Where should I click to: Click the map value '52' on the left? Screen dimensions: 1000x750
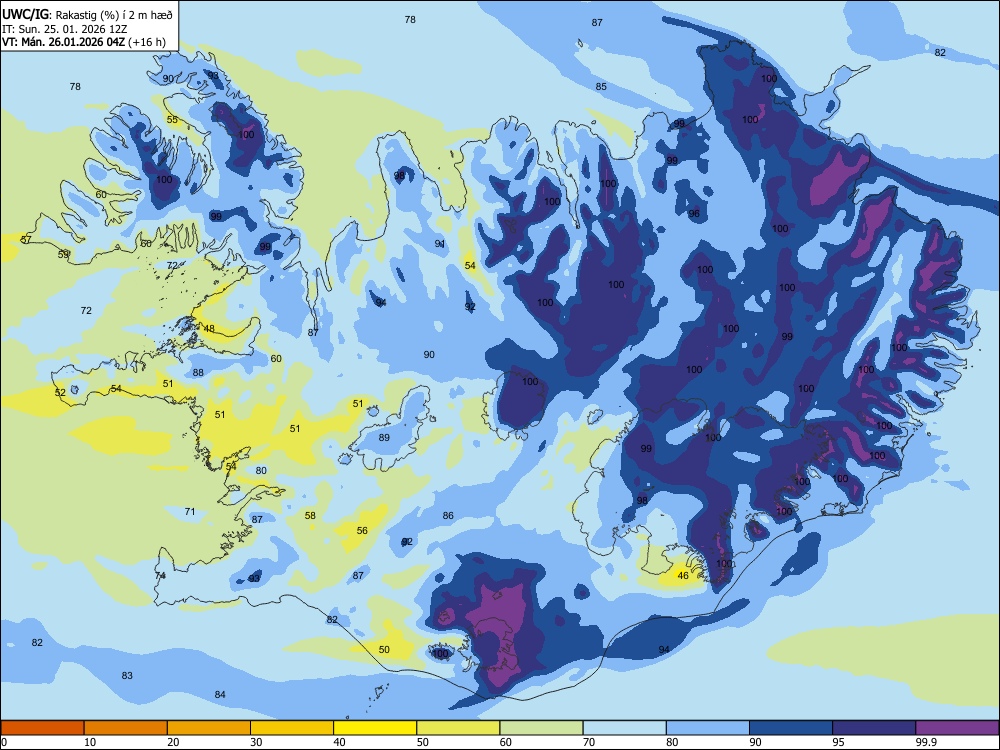click(60, 393)
